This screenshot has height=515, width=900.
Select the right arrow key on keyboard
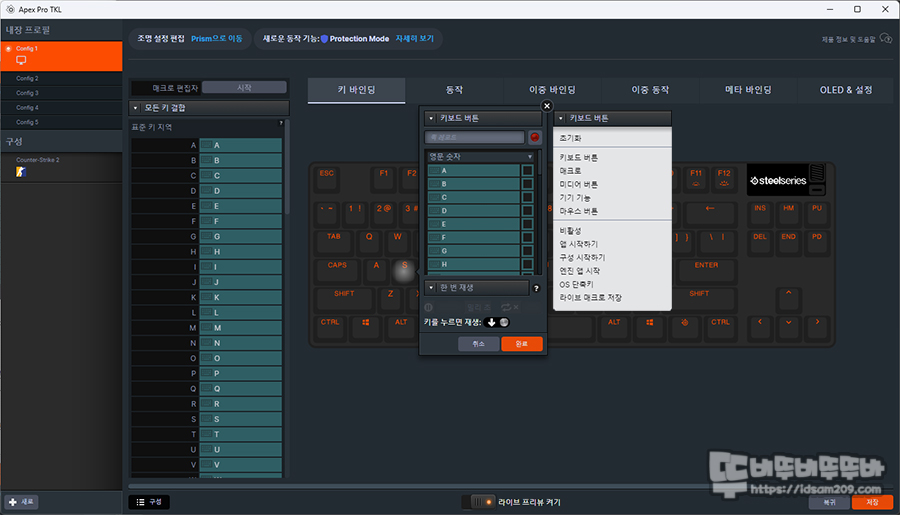click(817, 327)
